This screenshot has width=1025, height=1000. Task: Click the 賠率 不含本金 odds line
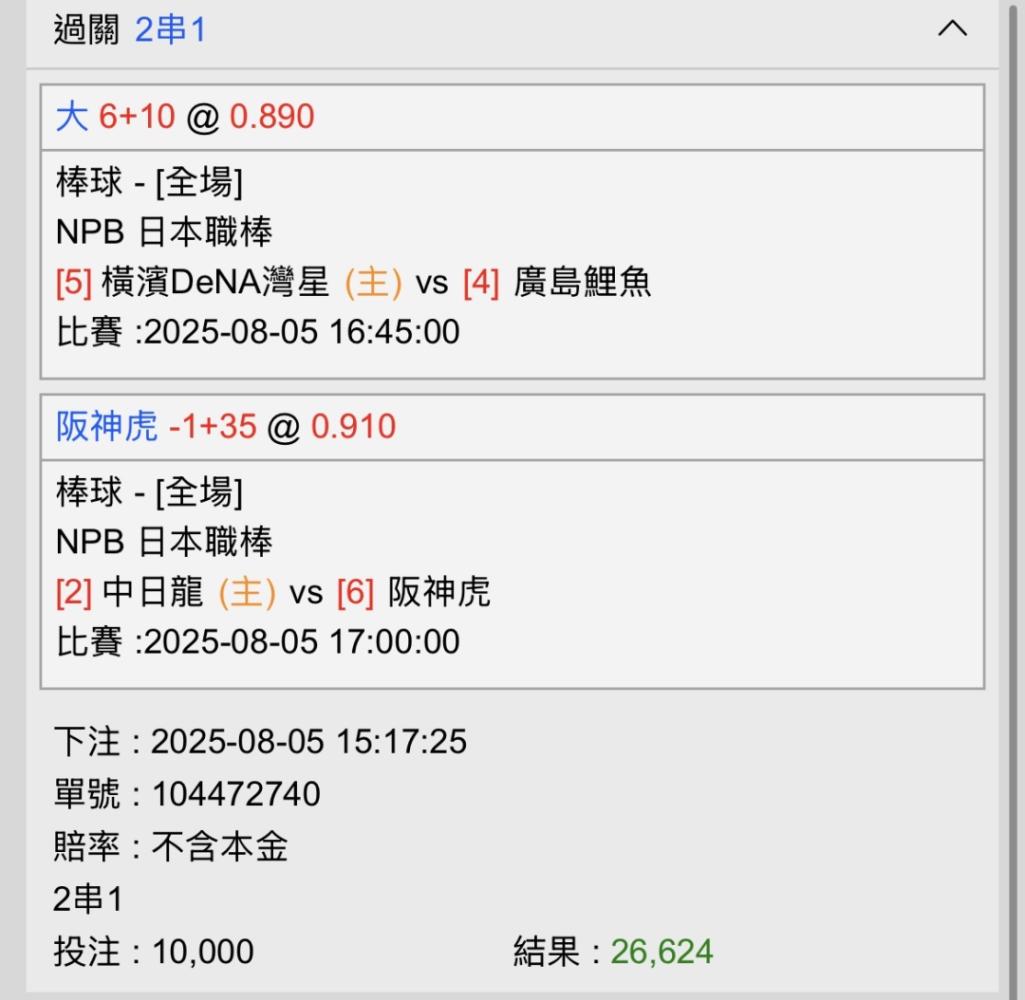(x=171, y=846)
